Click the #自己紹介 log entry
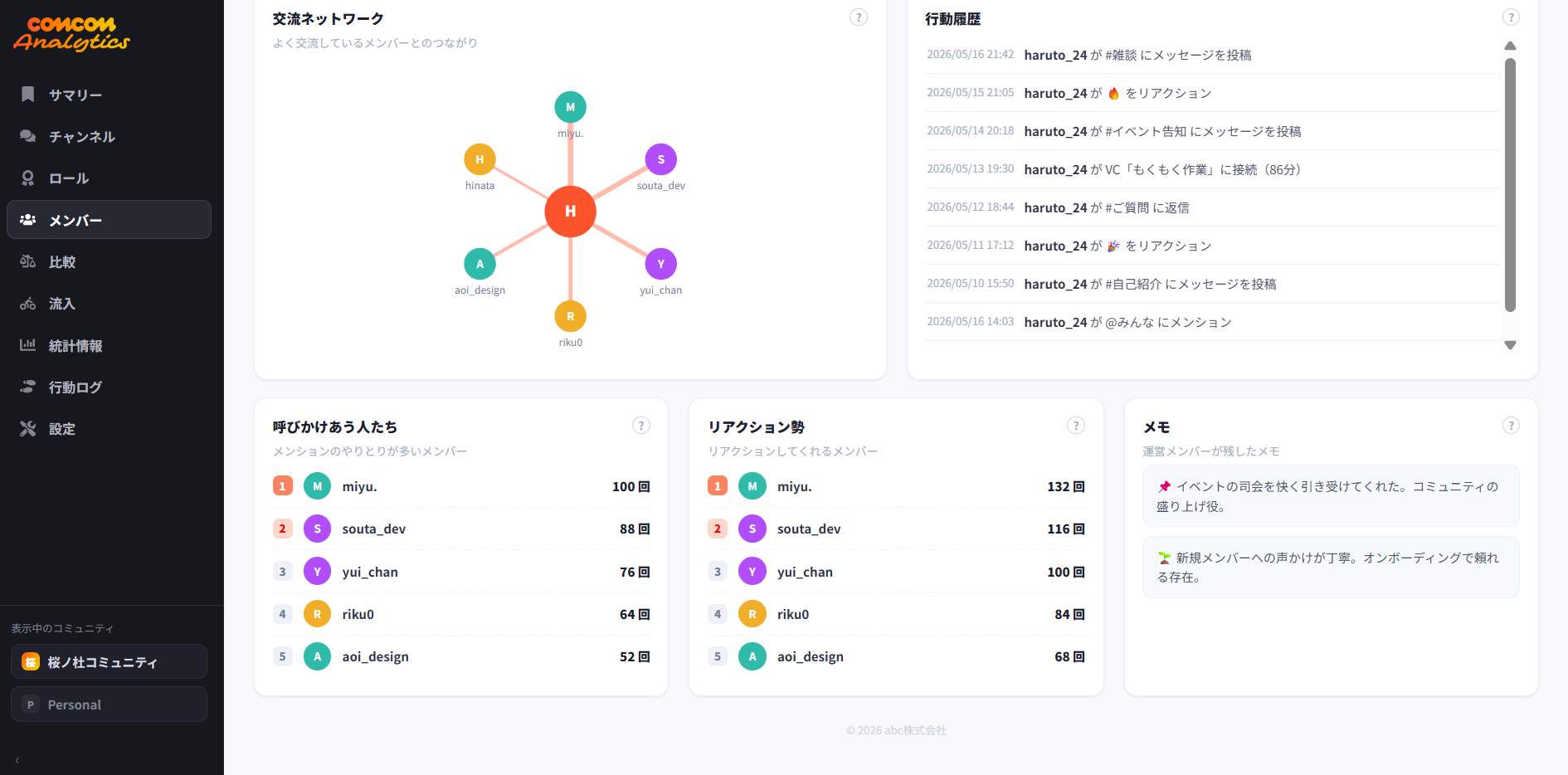 (1213, 284)
